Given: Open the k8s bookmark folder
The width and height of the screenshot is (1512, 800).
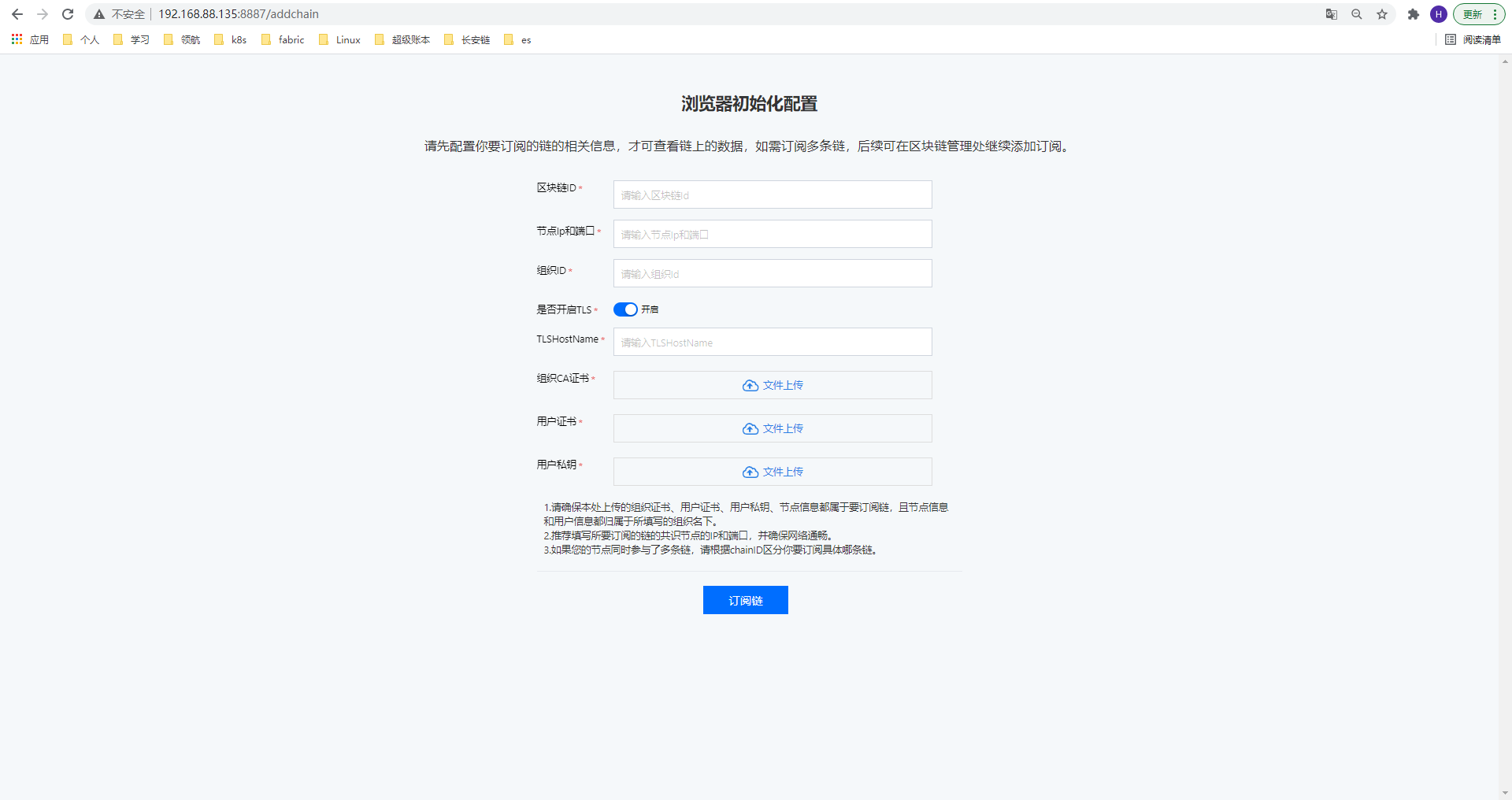Looking at the screenshot, I should 231,39.
